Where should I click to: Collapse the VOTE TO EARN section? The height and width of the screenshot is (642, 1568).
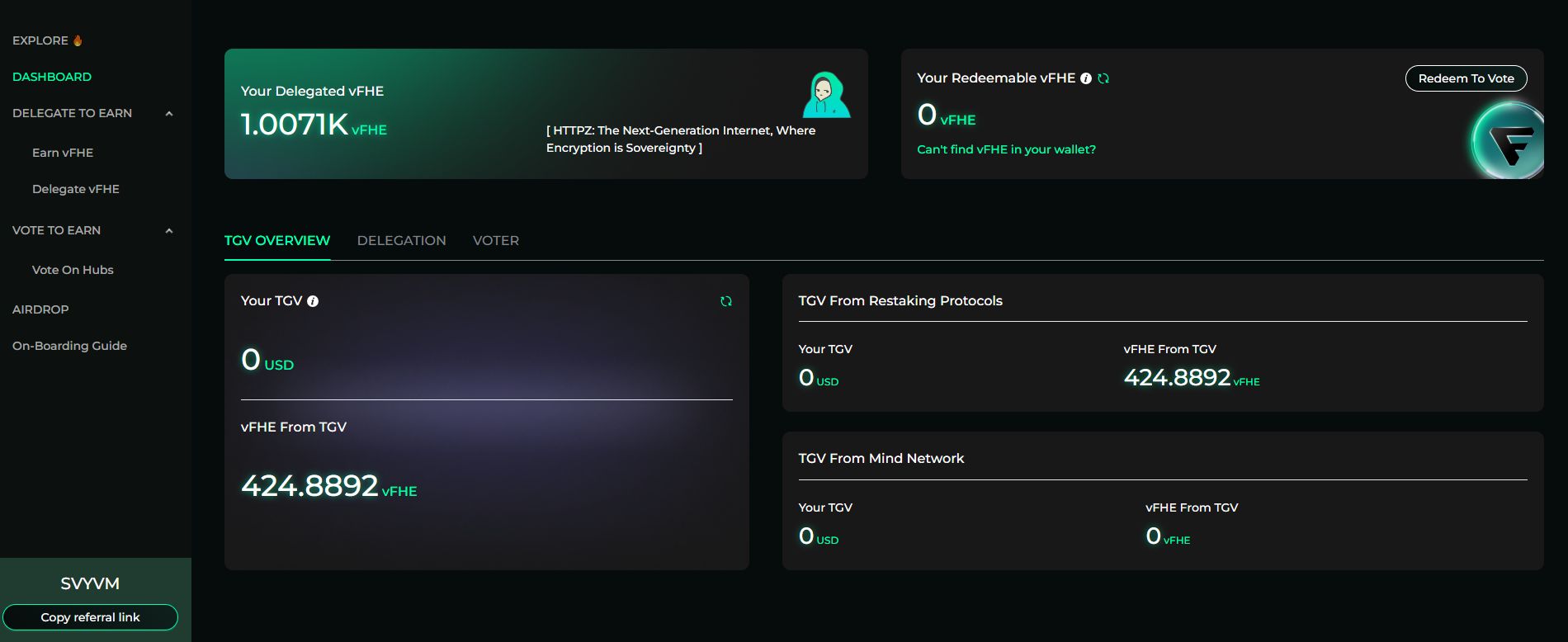pos(169,231)
